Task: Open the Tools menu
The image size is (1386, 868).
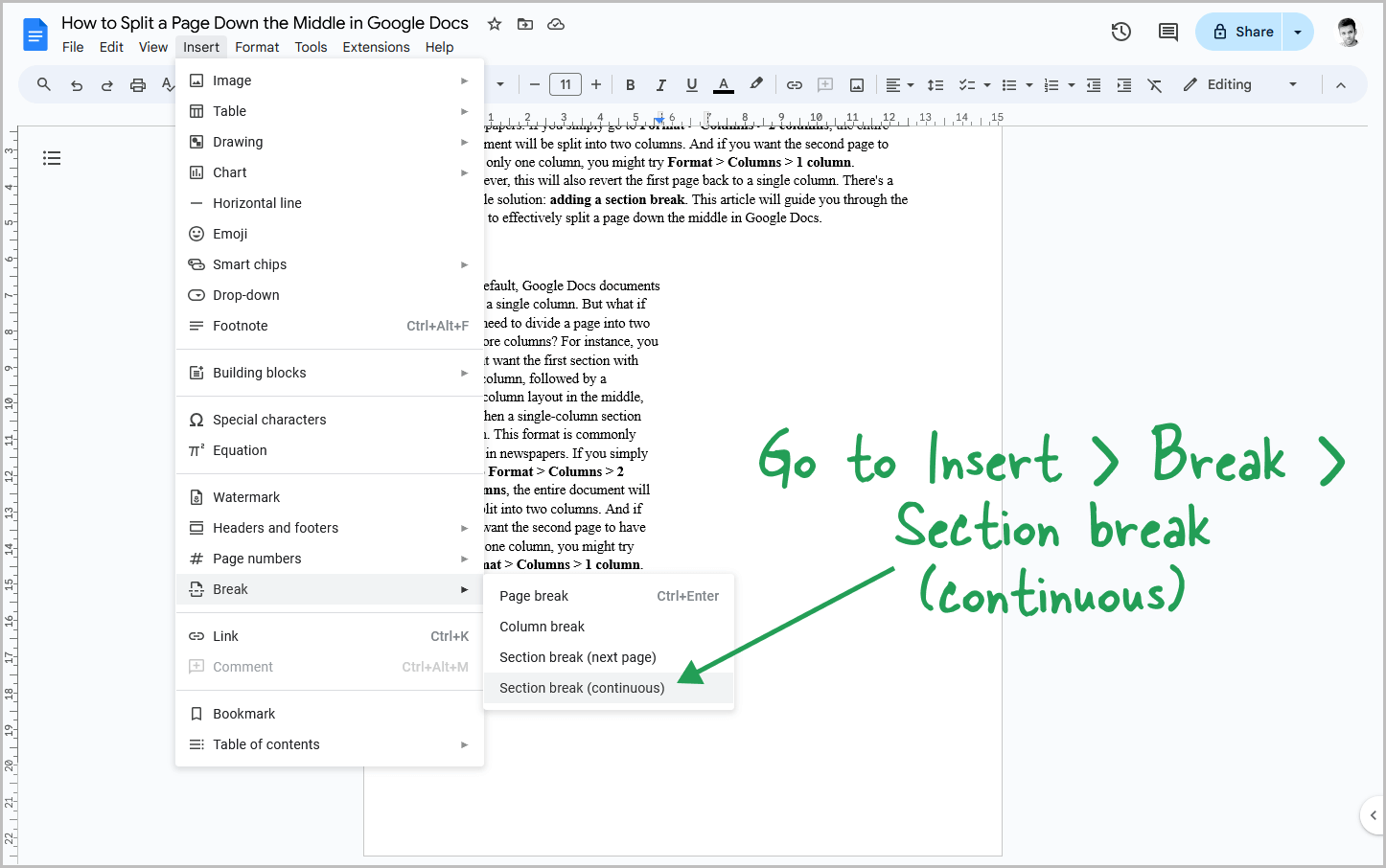Action: (311, 47)
